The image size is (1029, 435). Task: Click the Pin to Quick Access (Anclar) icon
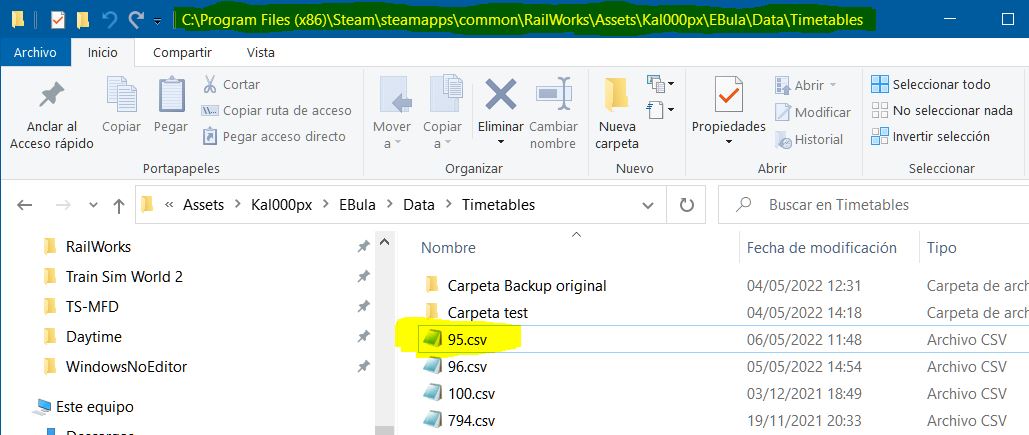51,96
